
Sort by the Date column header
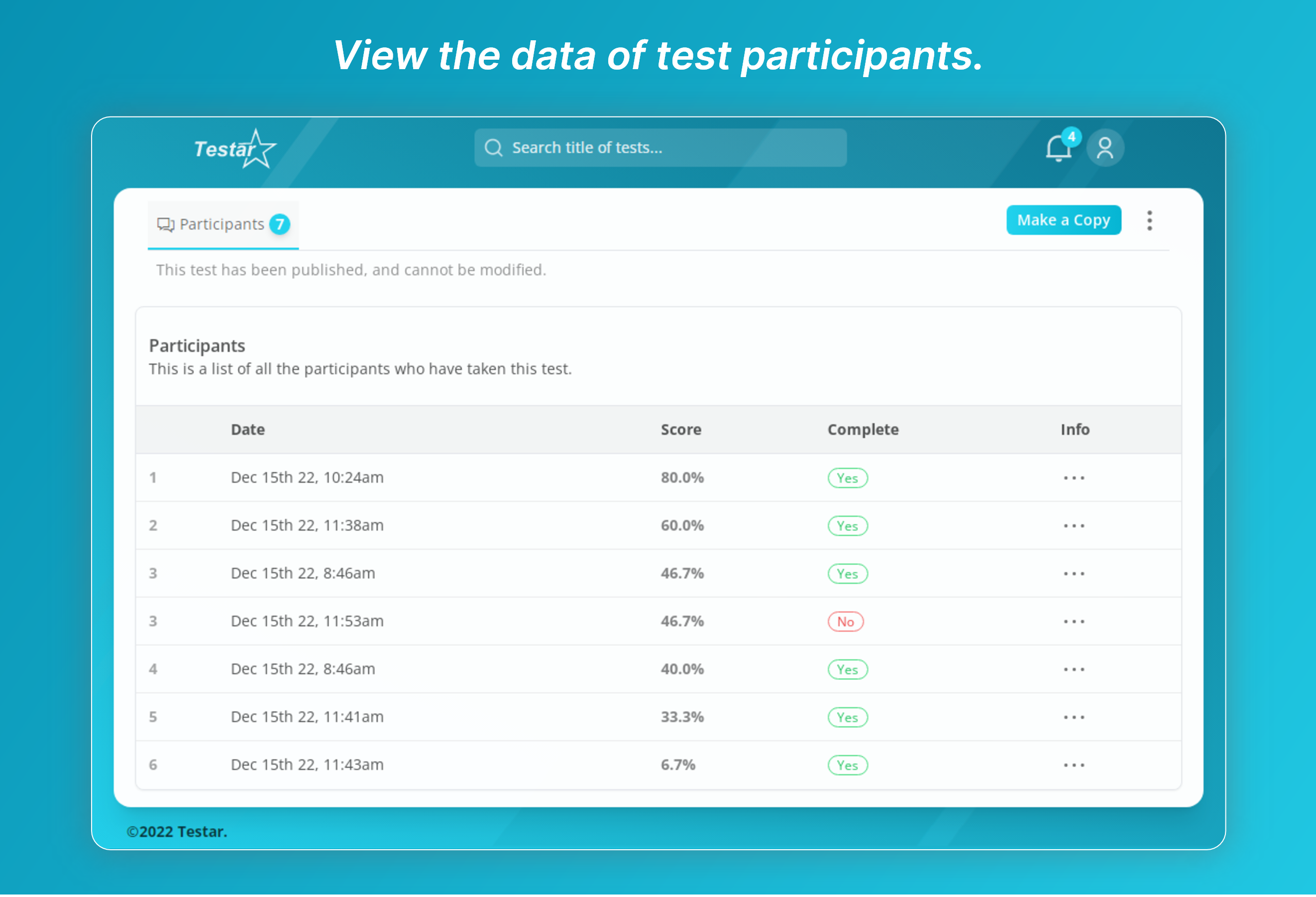click(x=247, y=429)
